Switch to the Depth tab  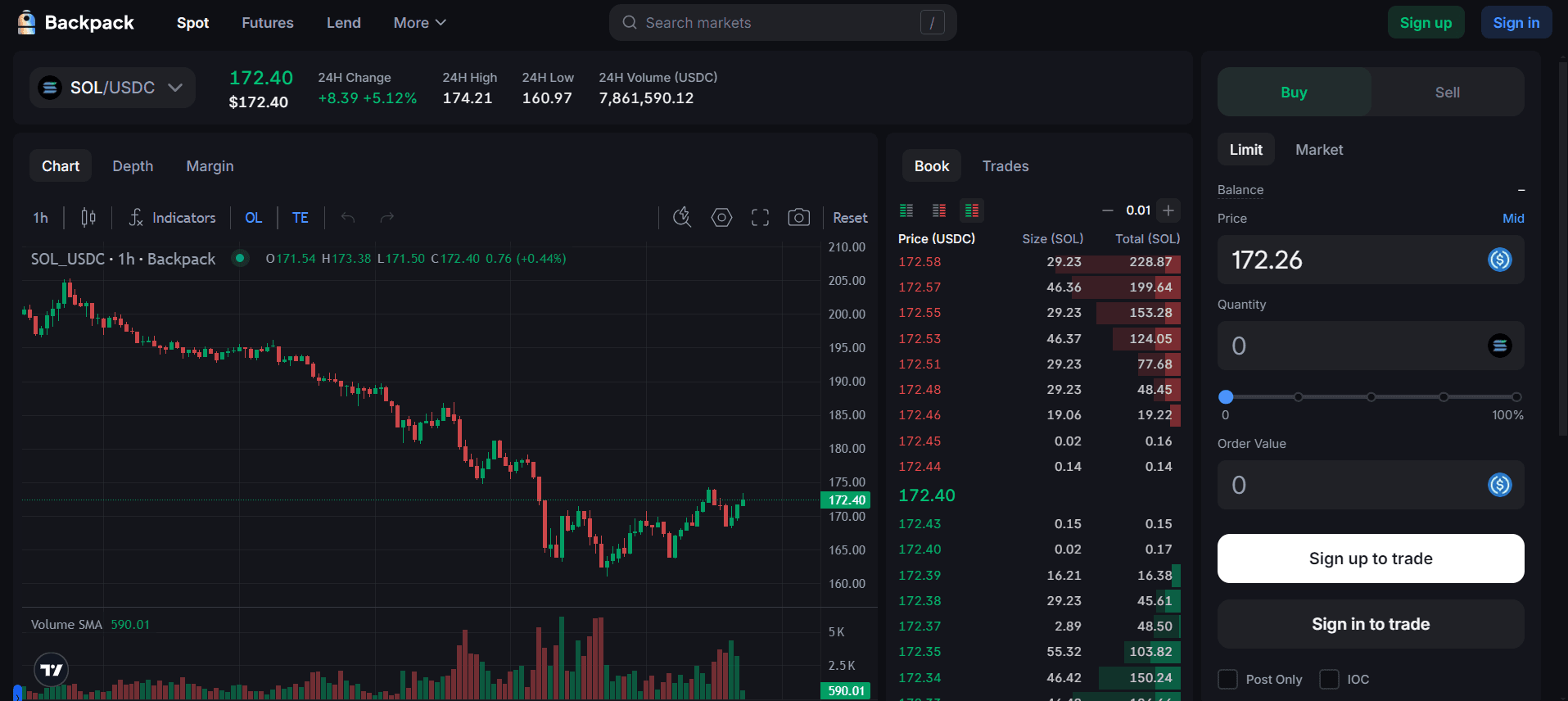click(133, 166)
